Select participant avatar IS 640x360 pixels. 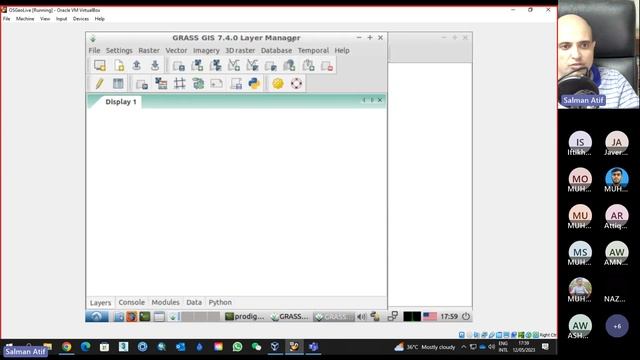click(580, 142)
